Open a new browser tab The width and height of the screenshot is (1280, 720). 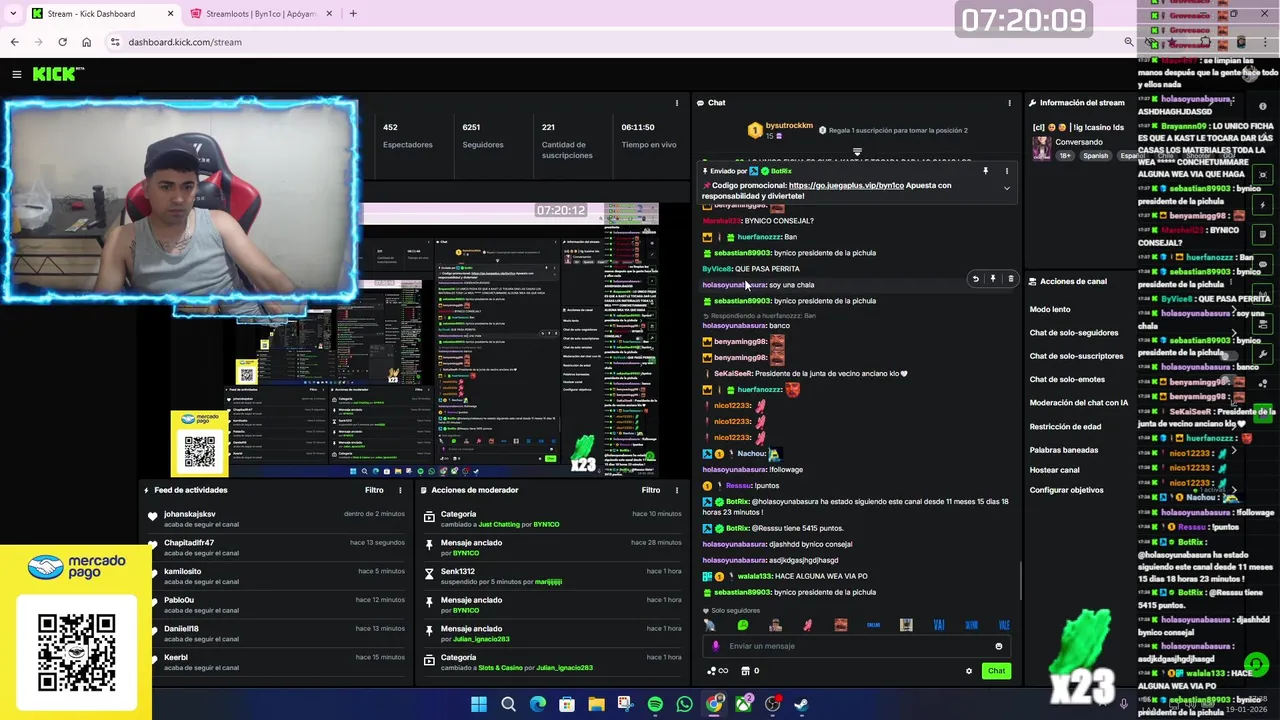click(353, 14)
